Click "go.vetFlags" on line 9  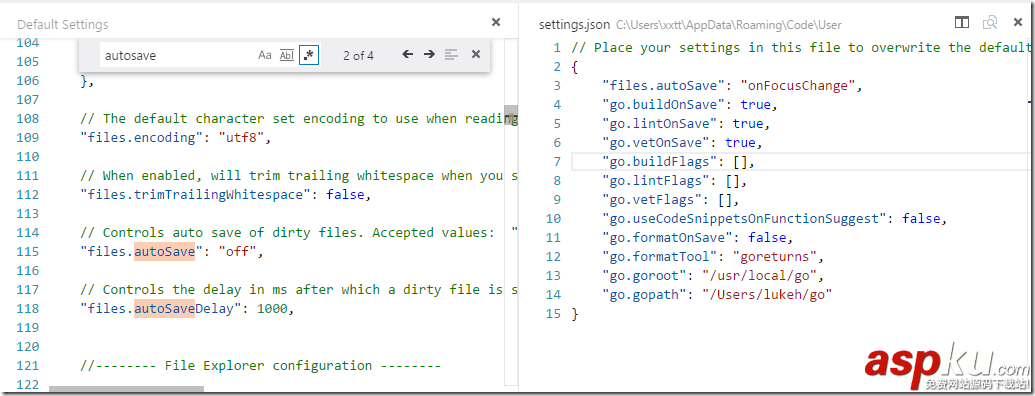652,199
